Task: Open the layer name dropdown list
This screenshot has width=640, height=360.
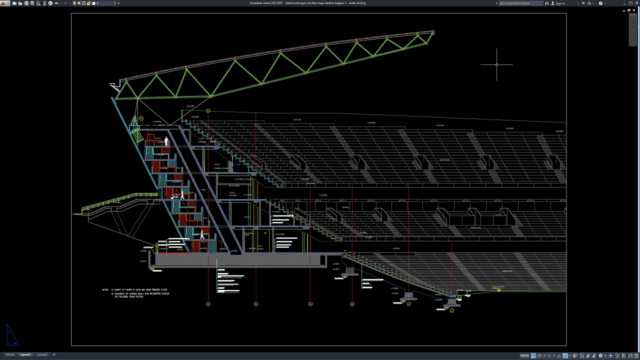Action: (x=114, y=3)
